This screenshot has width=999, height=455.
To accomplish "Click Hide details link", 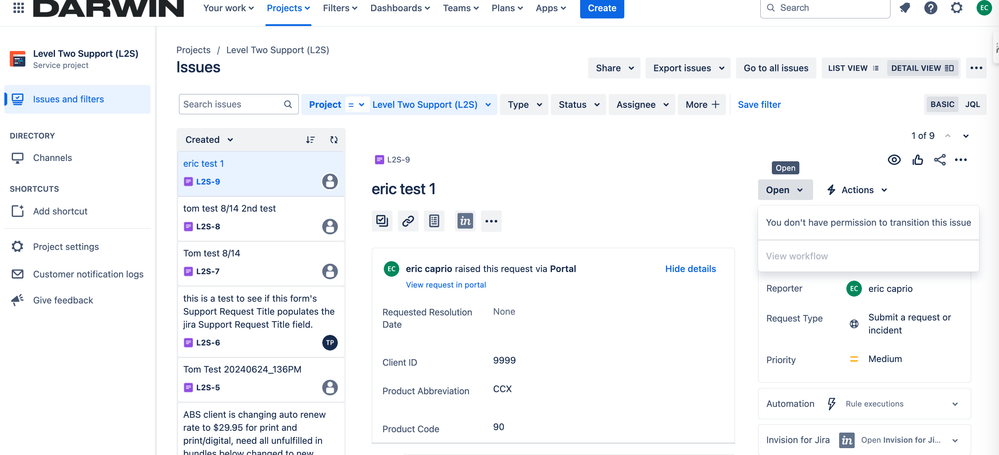I will coord(691,269).
